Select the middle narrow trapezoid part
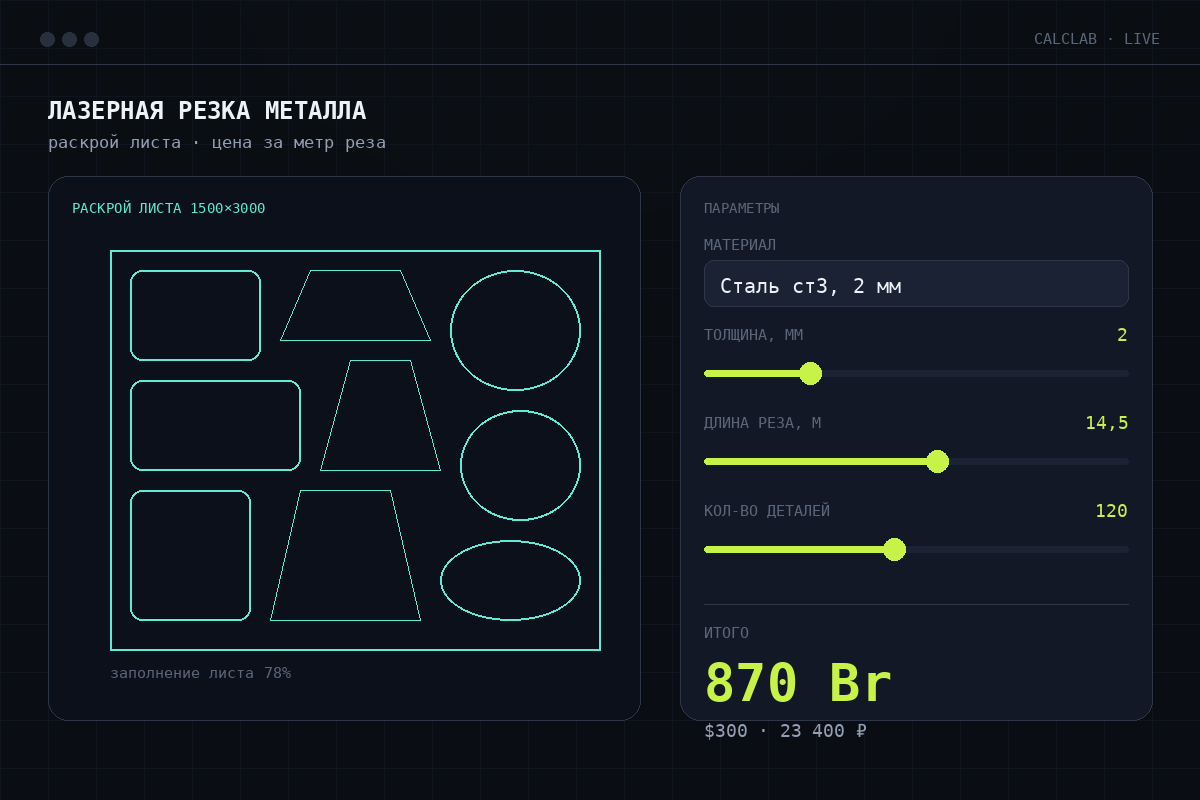Image resolution: width=1200 pixels, height=800 pixels. coord(380,415)
